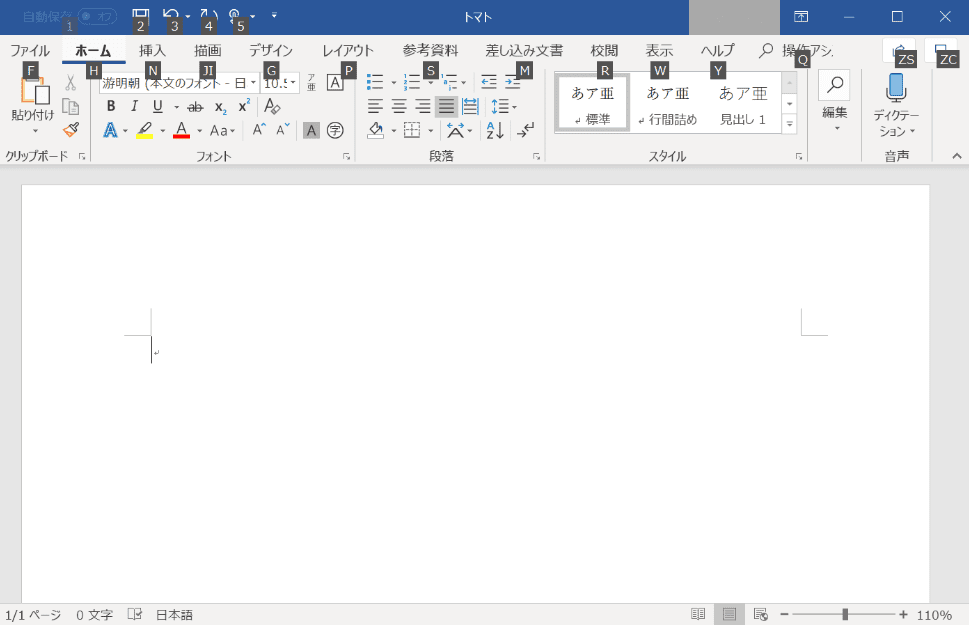Apply the 見出し 1 style

coord(742,103)
